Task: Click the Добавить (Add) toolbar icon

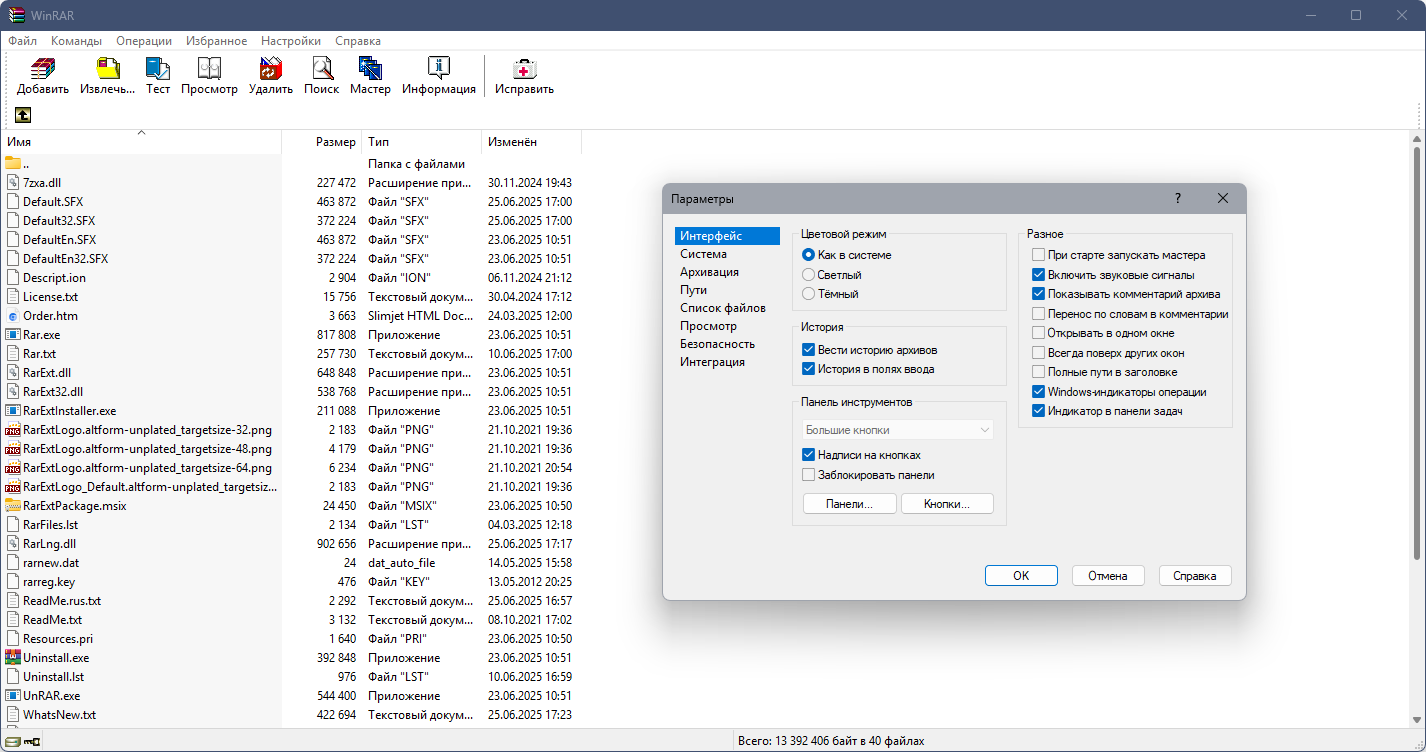Action: coord(43,69)
